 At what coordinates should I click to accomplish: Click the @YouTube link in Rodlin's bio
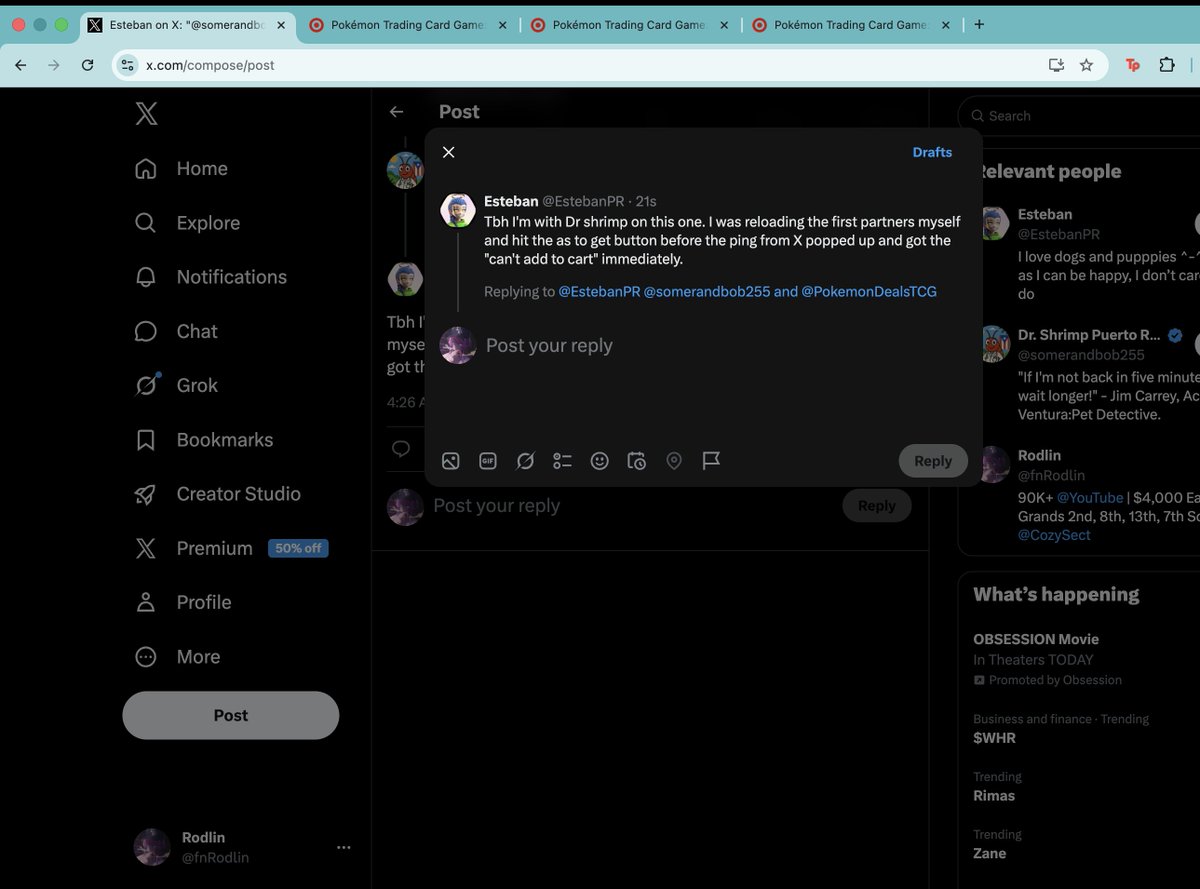pyautogui.click(x=1090, y=497)
